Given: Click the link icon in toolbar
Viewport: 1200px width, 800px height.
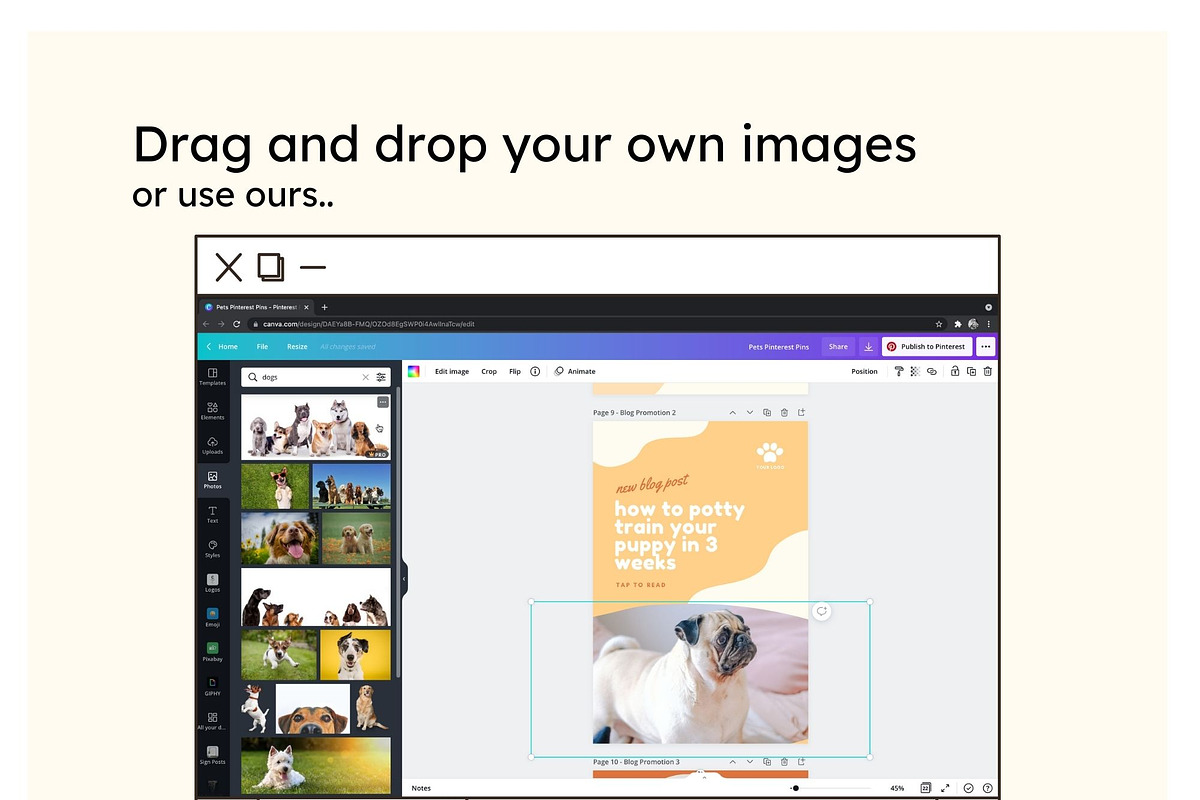Looking at the screenshot, I should [x=931, y=371].
